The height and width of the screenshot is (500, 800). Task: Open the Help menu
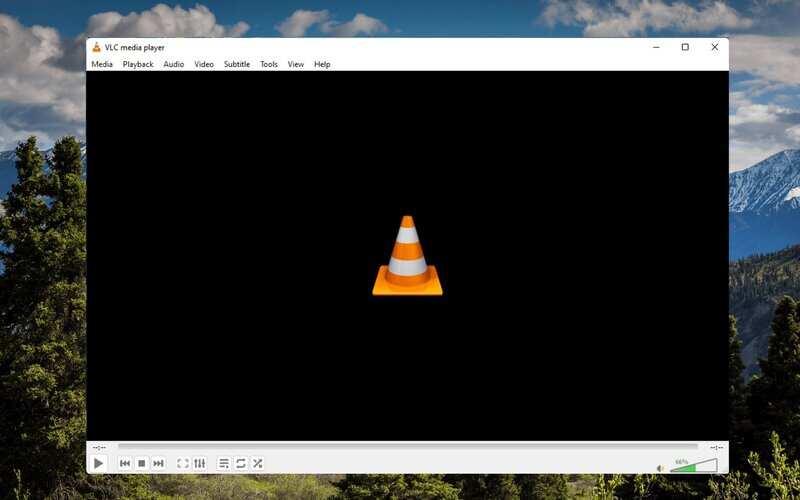coord(322,64)
